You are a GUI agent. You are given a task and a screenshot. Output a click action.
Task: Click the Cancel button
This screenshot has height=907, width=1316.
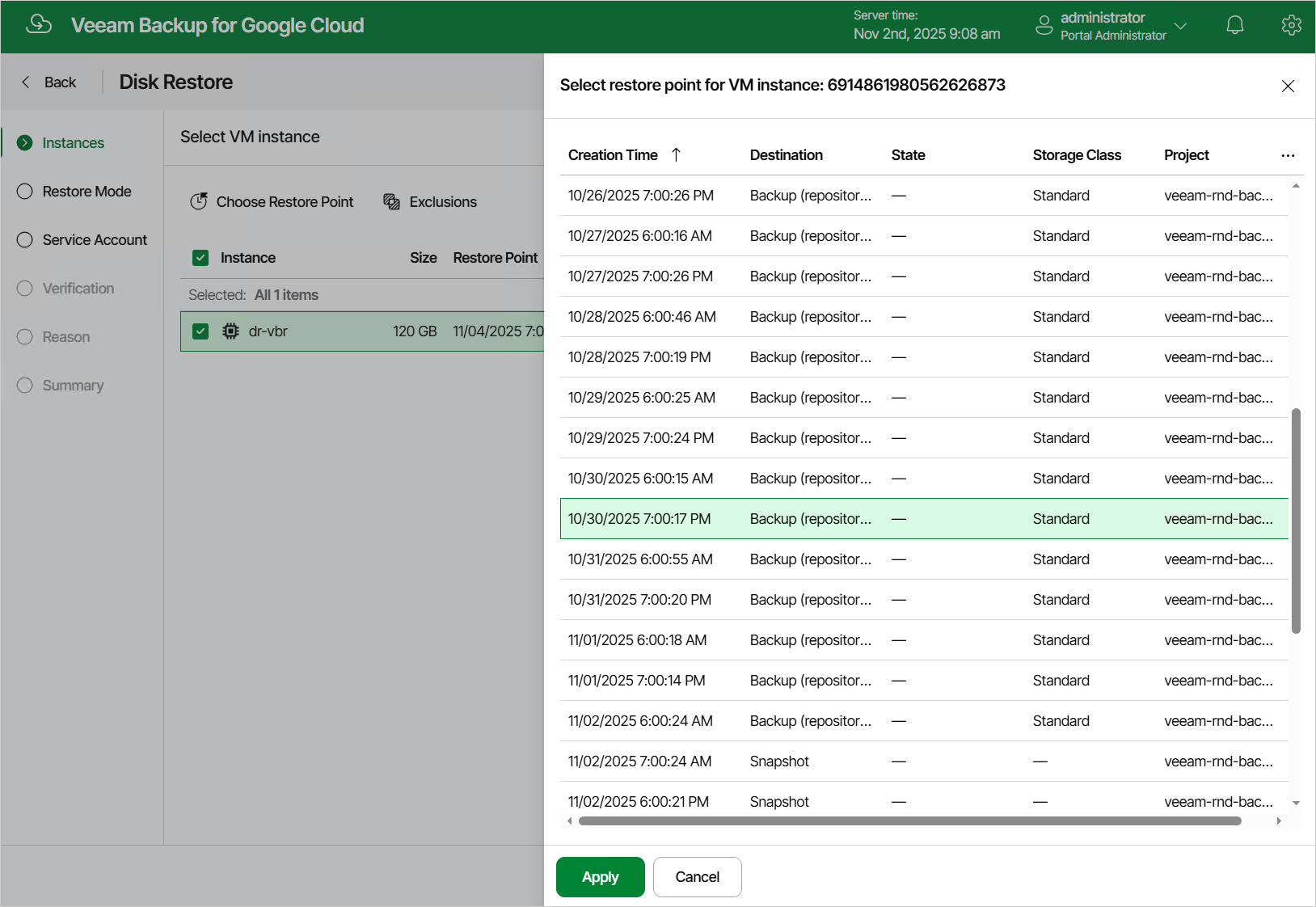tap(697, 877)
